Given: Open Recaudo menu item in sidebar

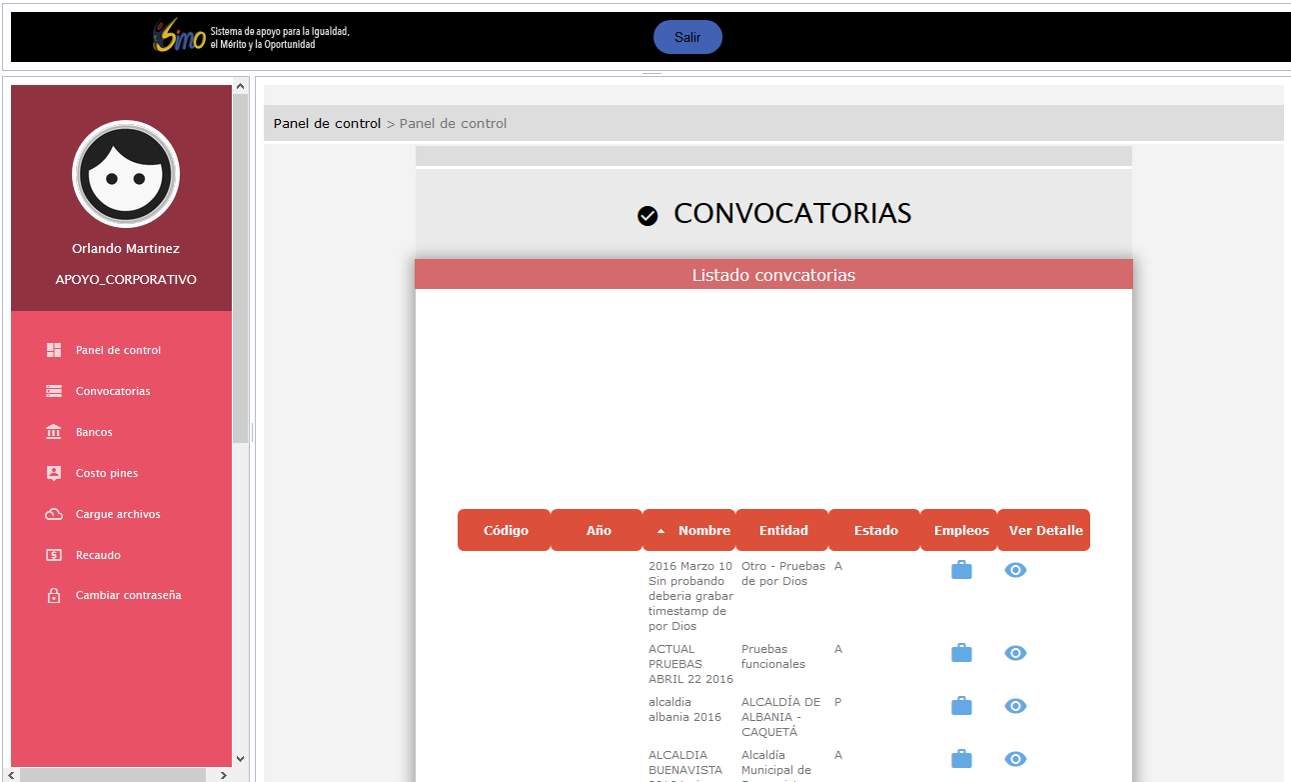Looking at the screenshot, I should (98, 555).
